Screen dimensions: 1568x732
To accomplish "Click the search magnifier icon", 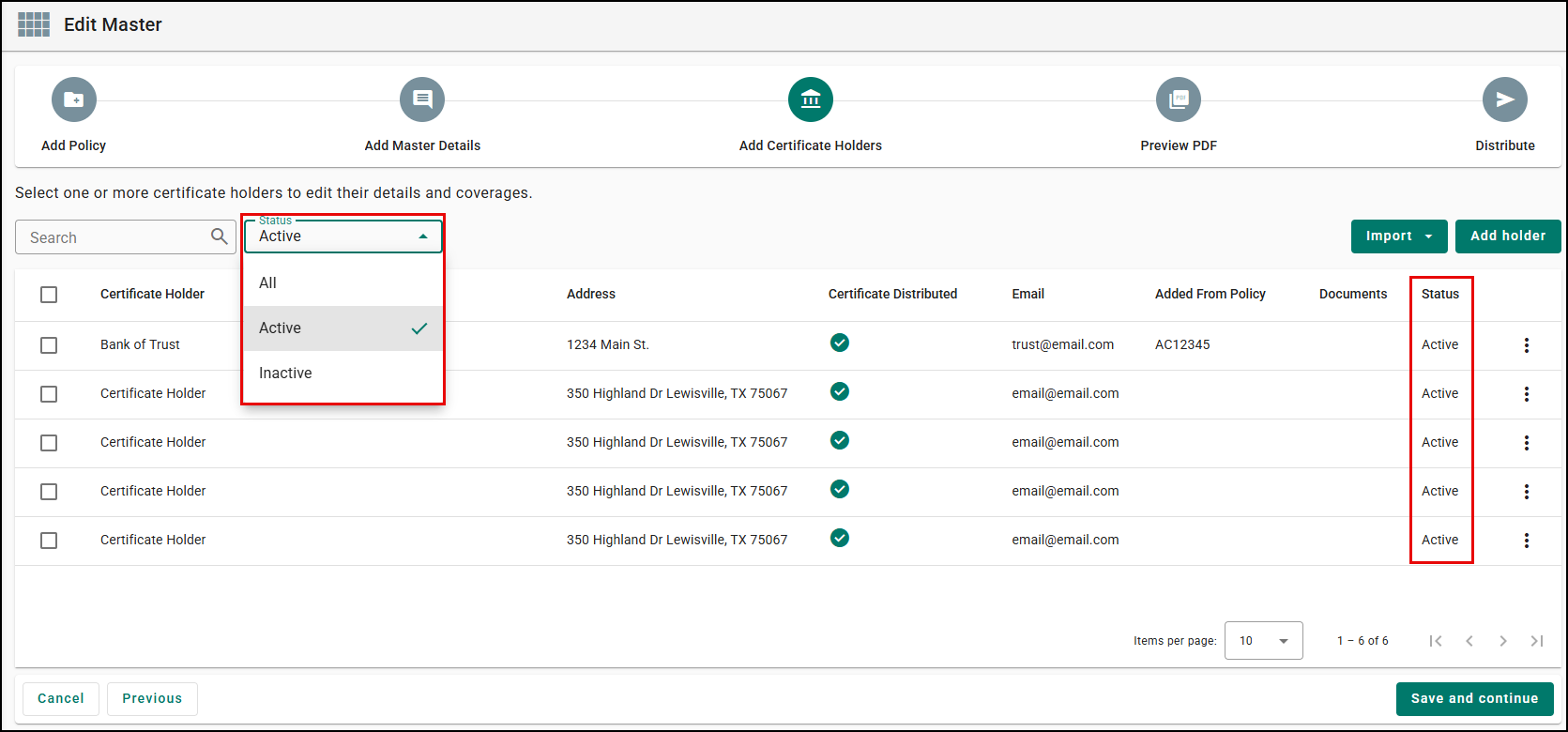I will [220, 236].
